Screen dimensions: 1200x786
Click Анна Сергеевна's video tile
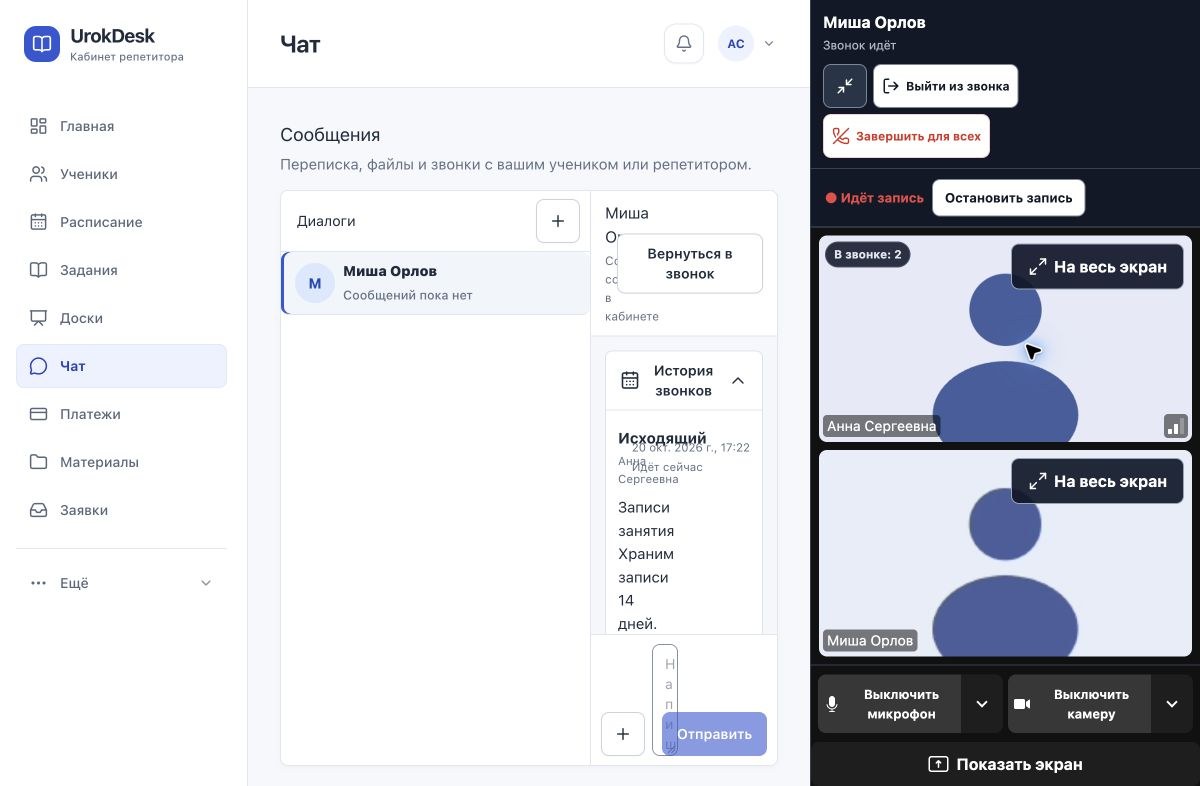click(x=1005, y=339)
